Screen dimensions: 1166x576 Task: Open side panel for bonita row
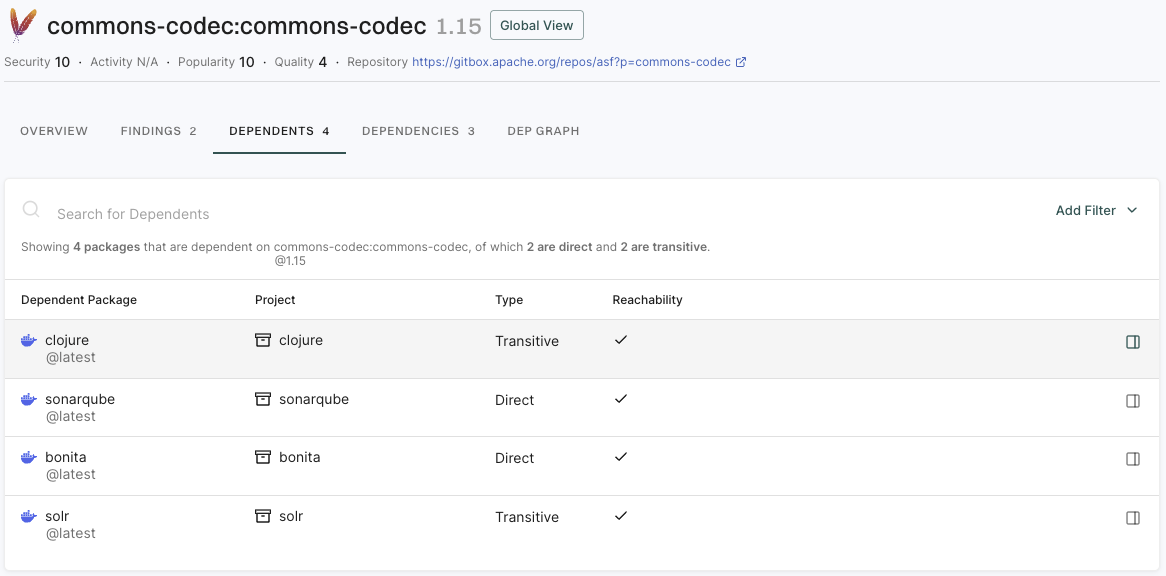pos(1132,459)
